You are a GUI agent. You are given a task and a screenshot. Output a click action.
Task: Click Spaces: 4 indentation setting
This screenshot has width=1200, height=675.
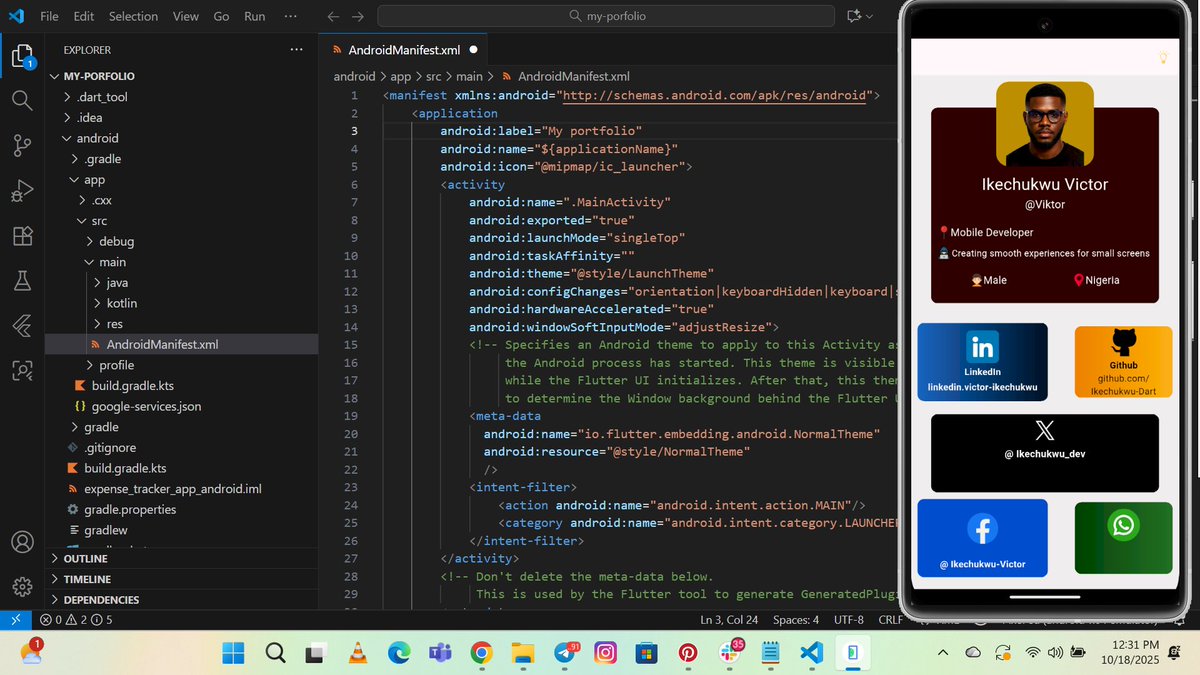point(795,620)
